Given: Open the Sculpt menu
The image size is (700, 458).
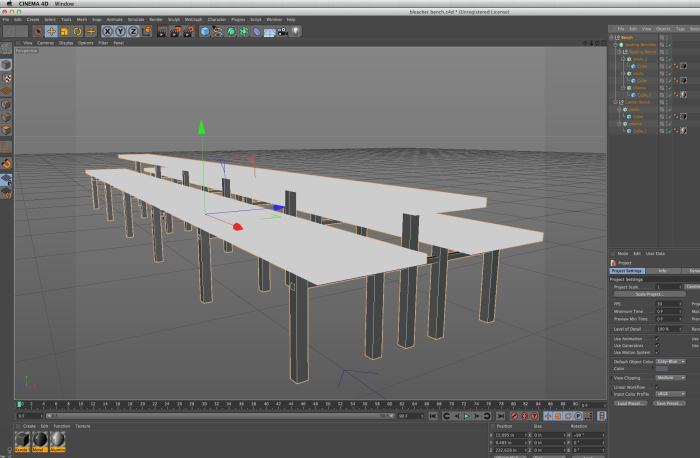Looking at the screenshot, I should pyautogui.click(x=174, y=20).
